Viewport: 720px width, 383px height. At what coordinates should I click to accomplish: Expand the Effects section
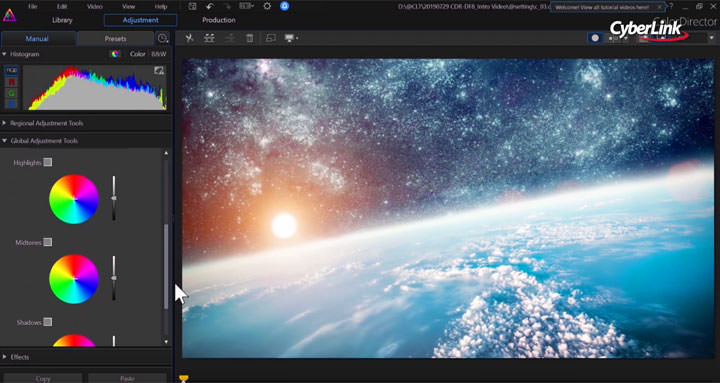4,357
